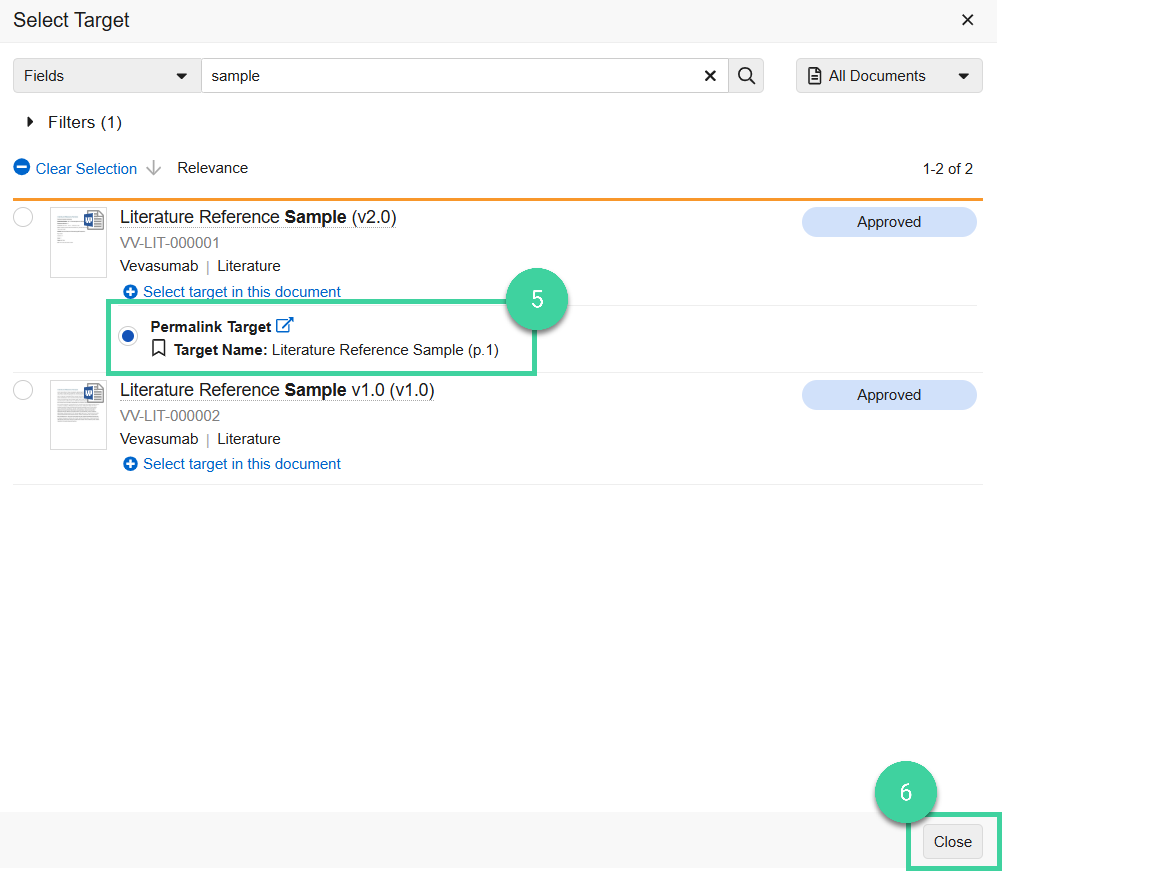Open Literature Reference Sample v1.0 (v1.0) title
Viewport: 1150px width, 881px height.
277,390
